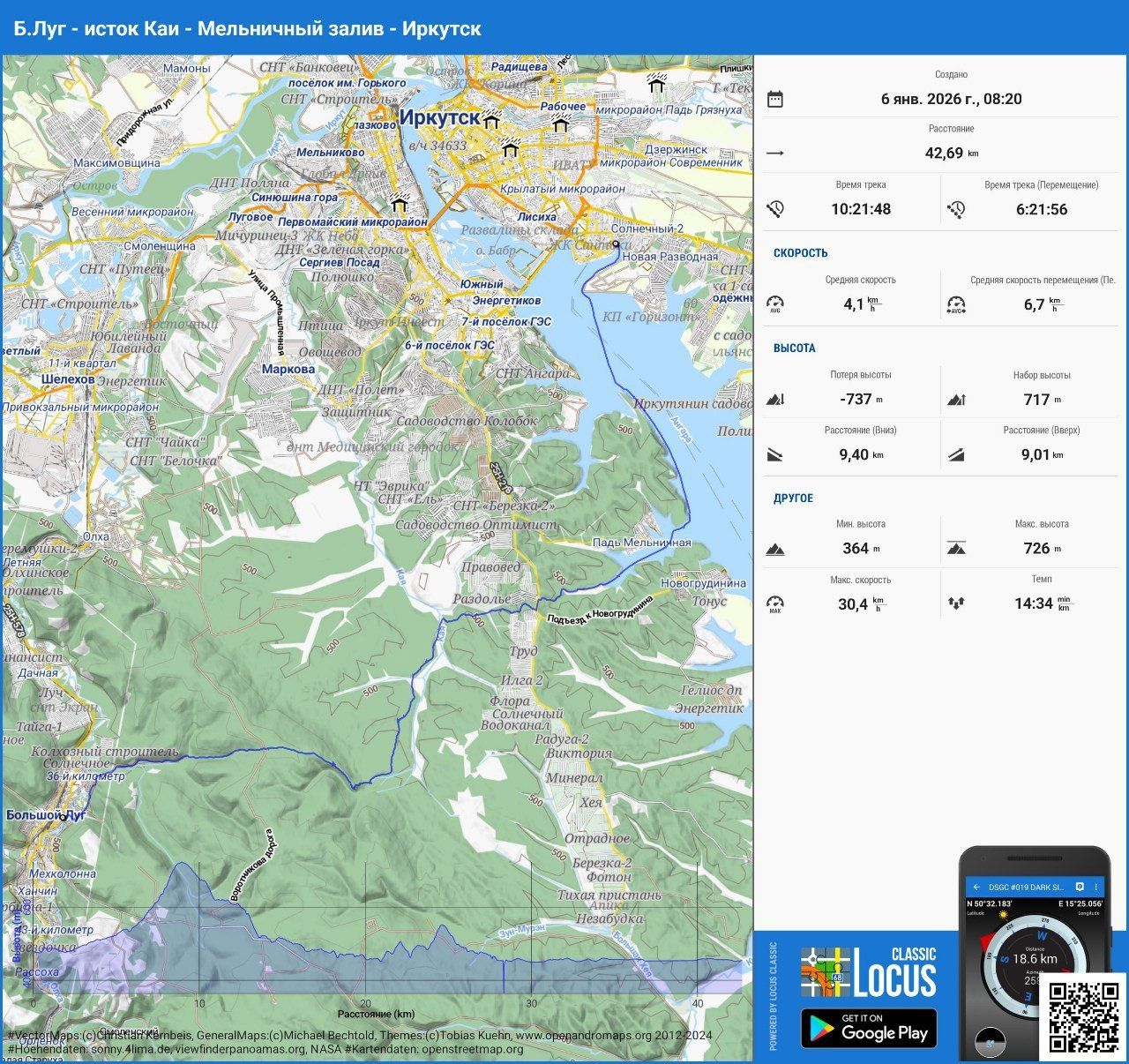Viewport: 1129px width, 1064px height.
Task: Click the Иркутск city label on map
Action: click(439, 117)
